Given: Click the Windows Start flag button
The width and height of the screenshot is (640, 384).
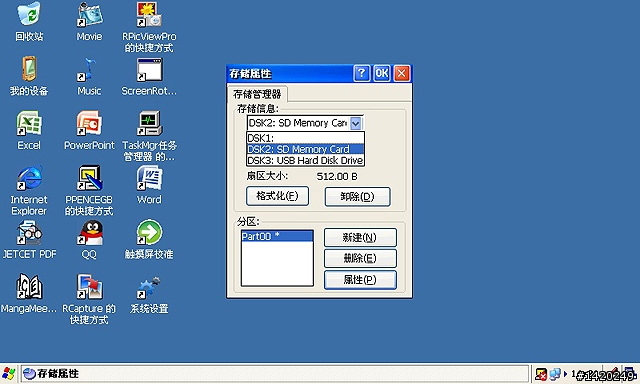Looking at the screenshot, I should [8, 373].
